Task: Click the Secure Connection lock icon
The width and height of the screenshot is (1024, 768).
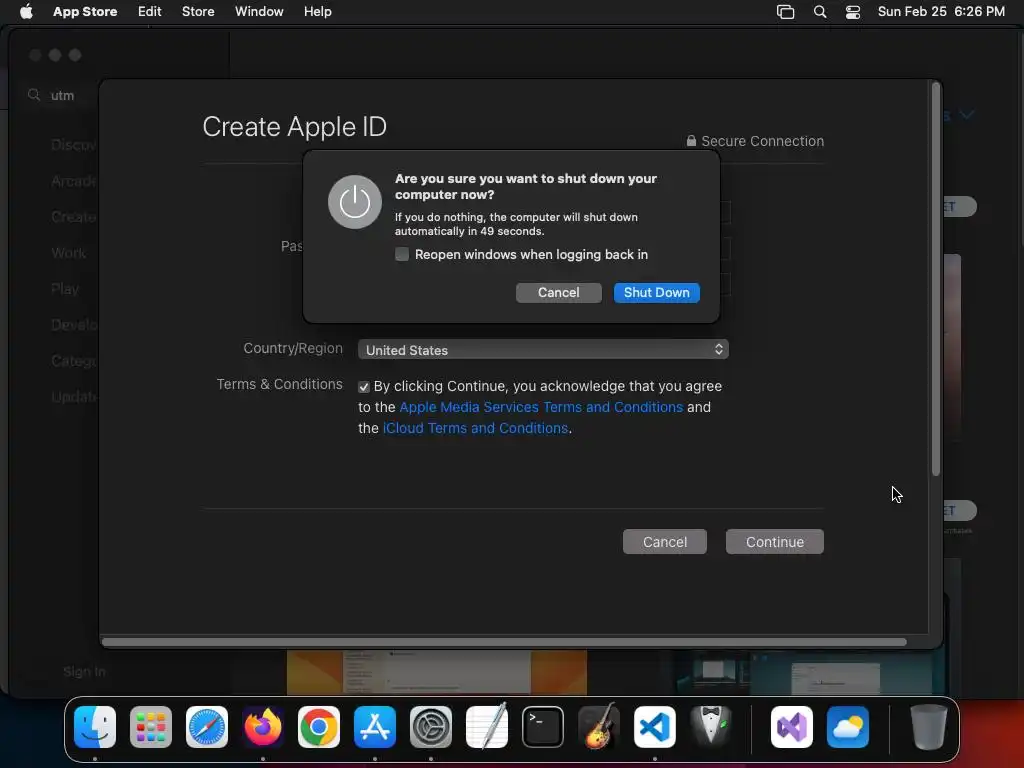Action: coord(691,140)
